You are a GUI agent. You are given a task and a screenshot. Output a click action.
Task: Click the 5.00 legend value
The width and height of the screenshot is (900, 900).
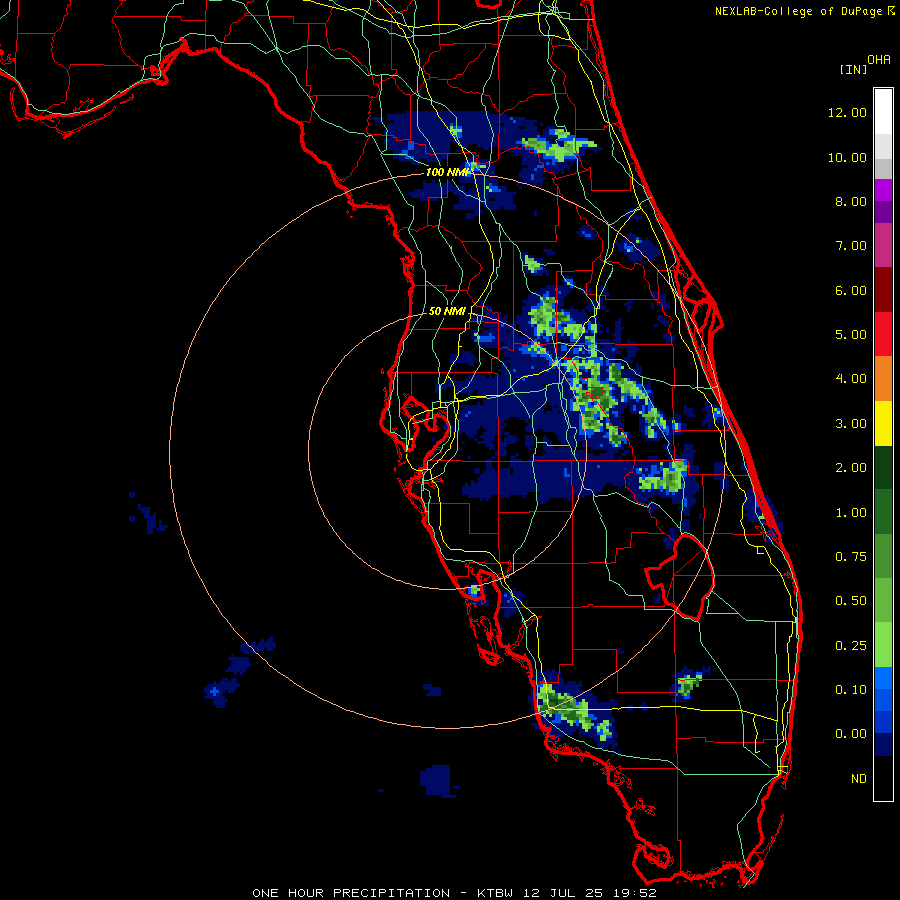pos(851,335)
